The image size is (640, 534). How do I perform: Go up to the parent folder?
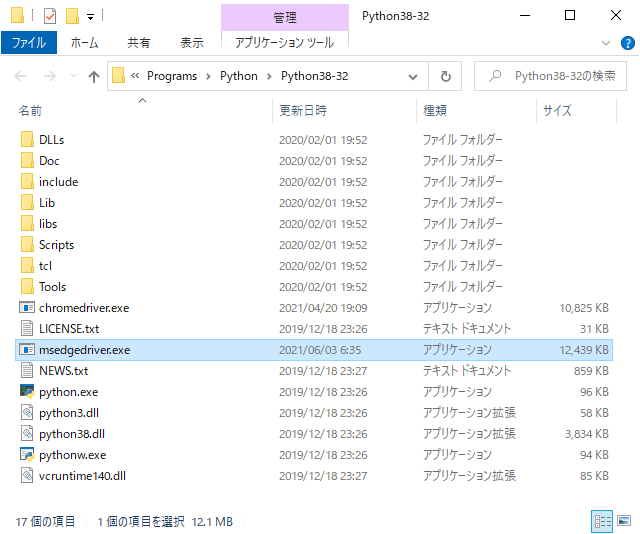pos(94,76)
